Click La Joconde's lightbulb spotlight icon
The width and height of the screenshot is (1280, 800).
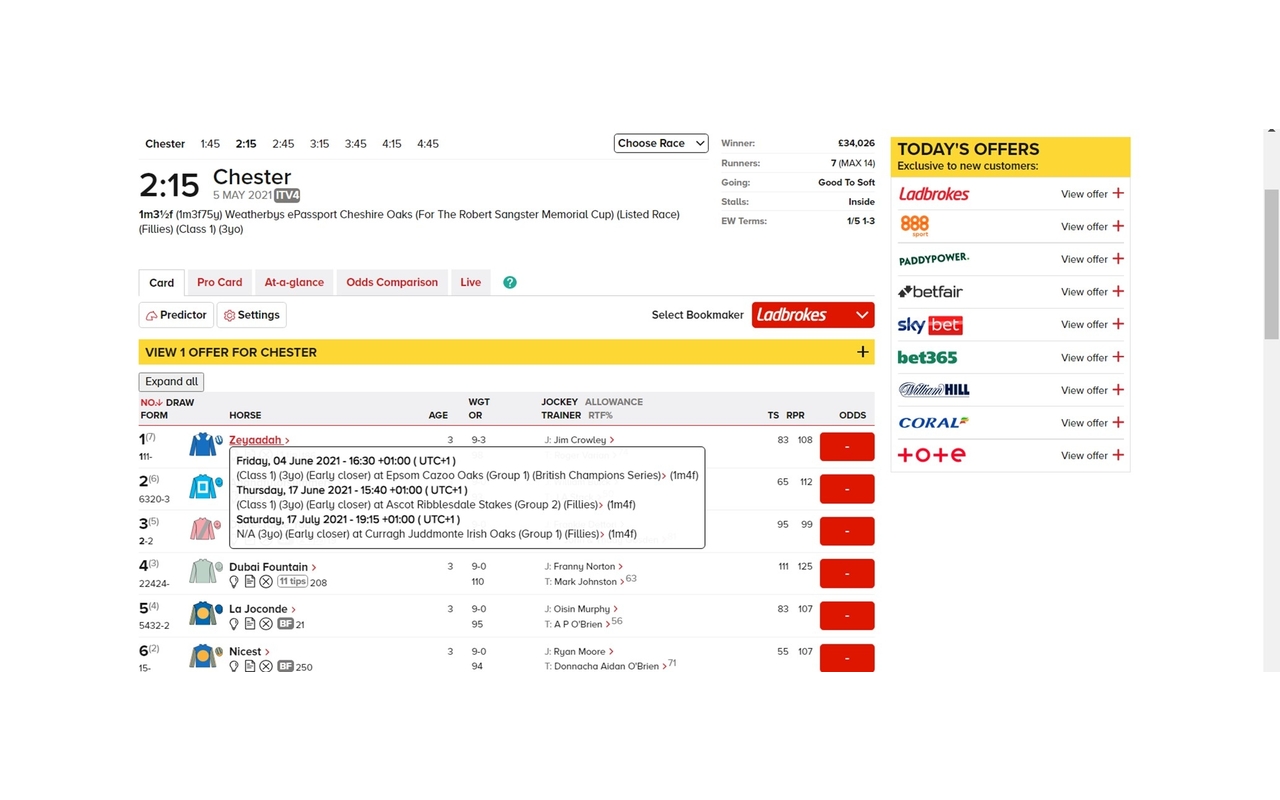click(234, 624)
